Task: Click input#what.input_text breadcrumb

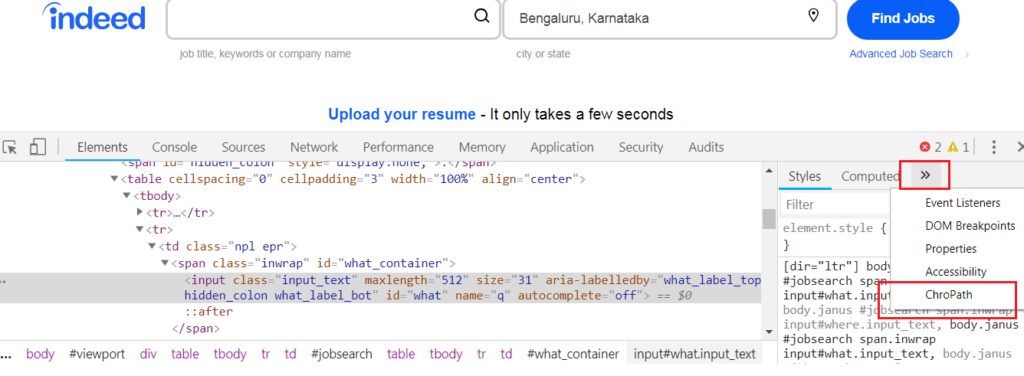Action: pyautogui.click(x=694, y=354)
